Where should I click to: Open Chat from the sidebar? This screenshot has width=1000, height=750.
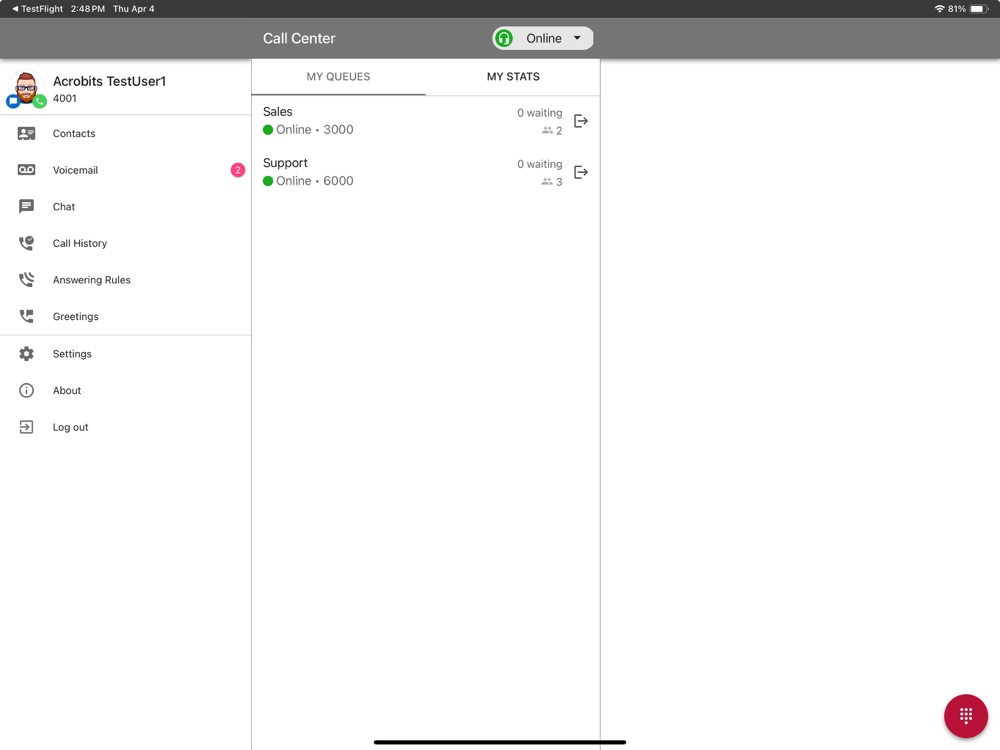(126, 207)
